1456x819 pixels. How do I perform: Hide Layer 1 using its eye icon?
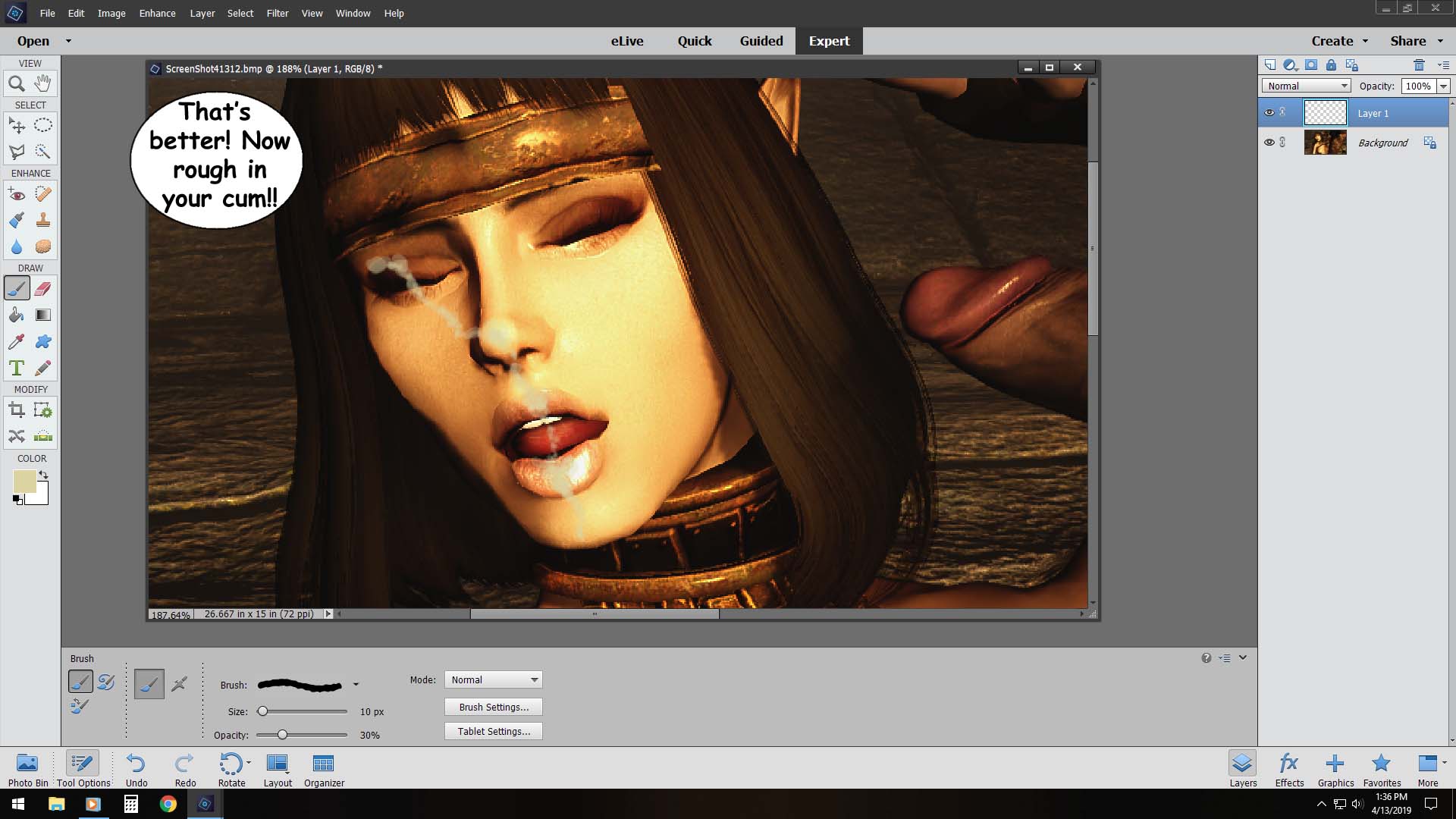click(x=1269, y=112)
